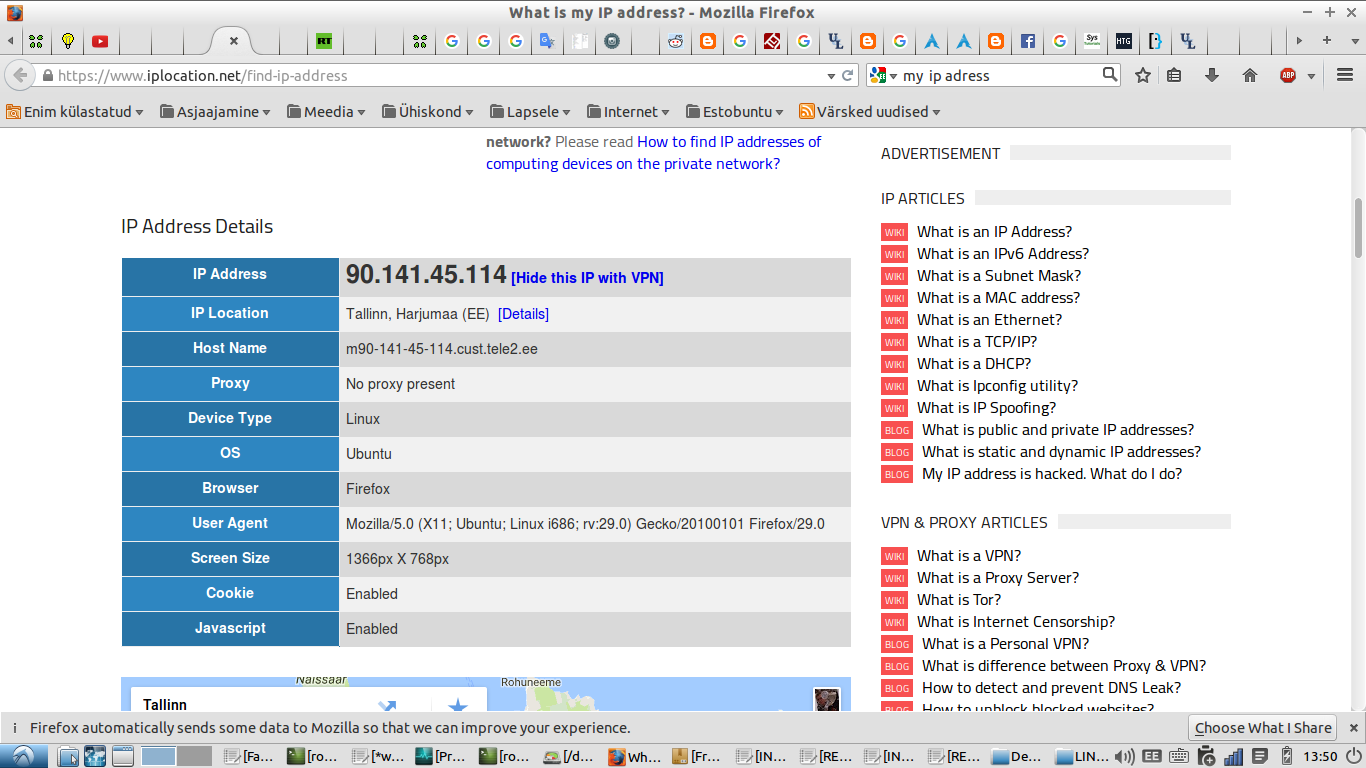Open What is Internet Censorship article
Viewport: 1366px width, 768px height.
(1016, 622)
